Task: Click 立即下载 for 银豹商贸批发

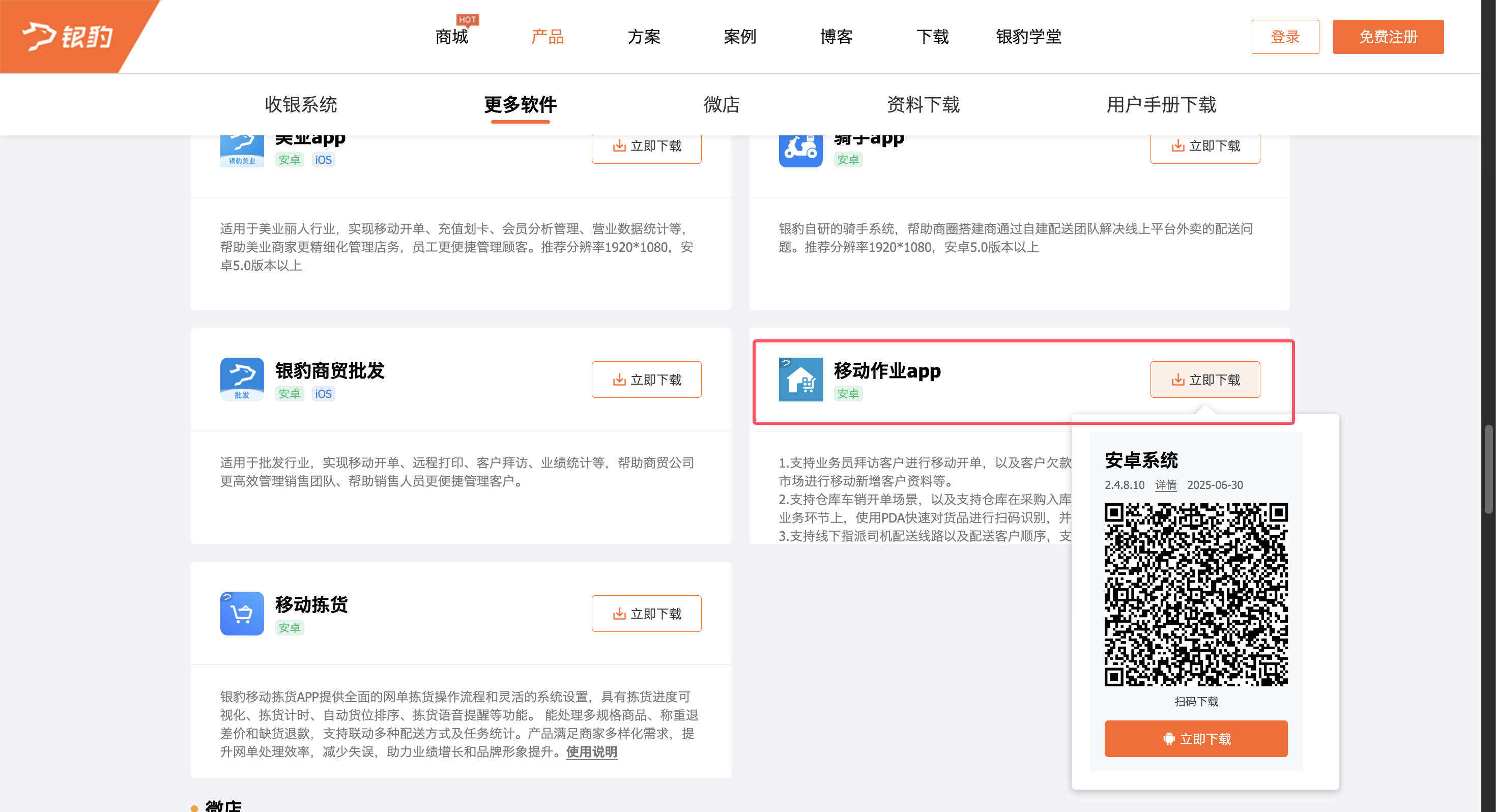Action: (646, 380)
